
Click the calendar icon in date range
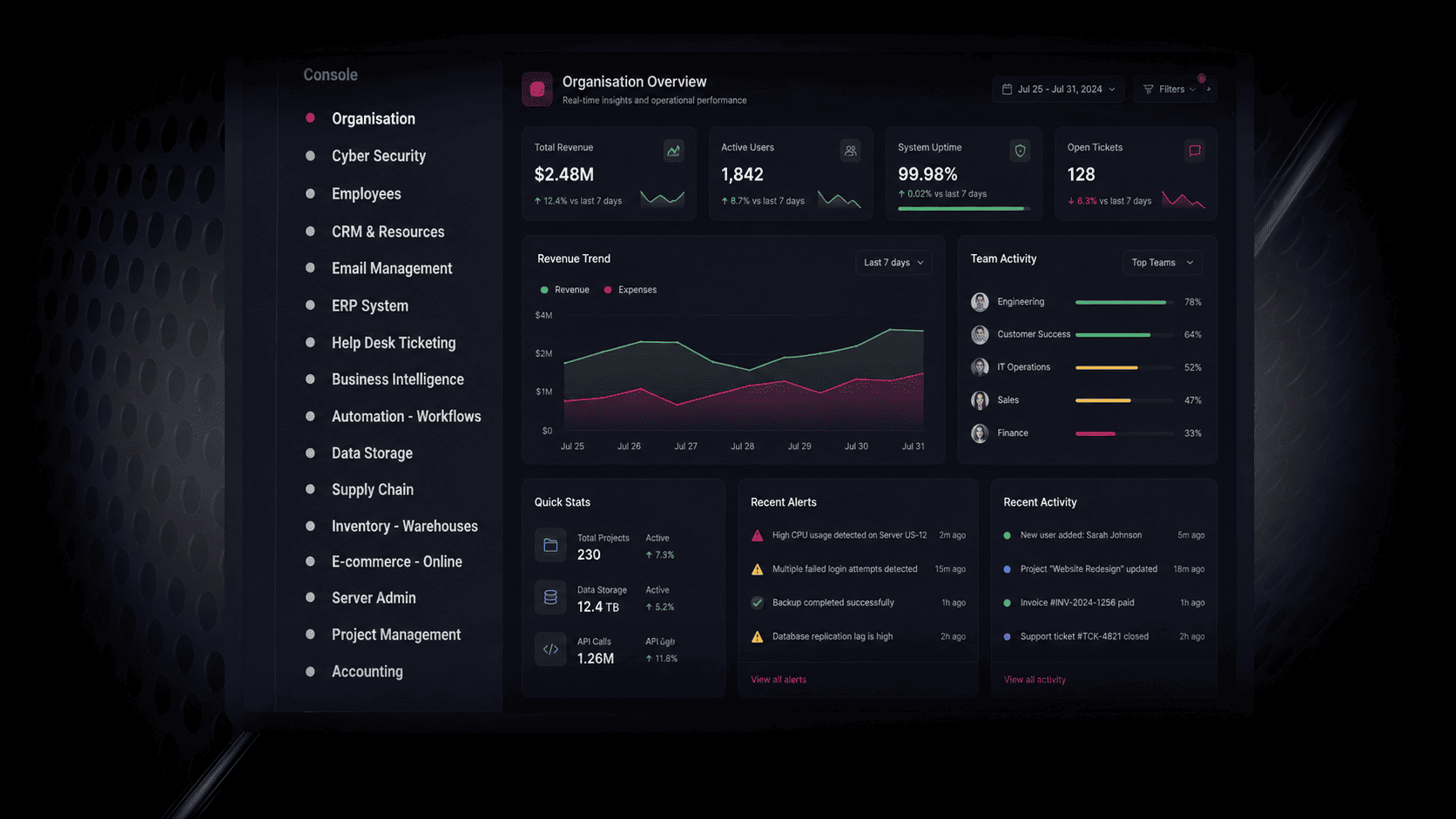pyautogui.click(x=1007, y=89)
